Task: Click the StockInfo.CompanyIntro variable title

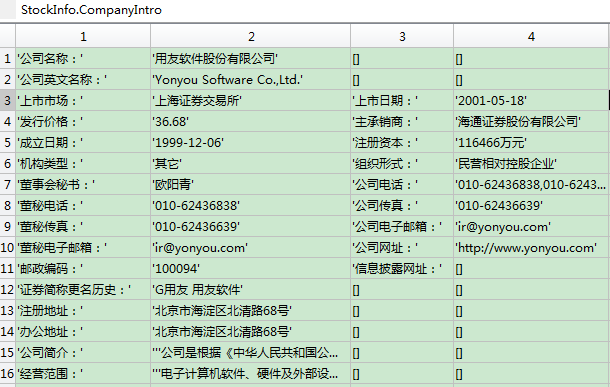Action: pyautogui.click(x=91, y=10)
